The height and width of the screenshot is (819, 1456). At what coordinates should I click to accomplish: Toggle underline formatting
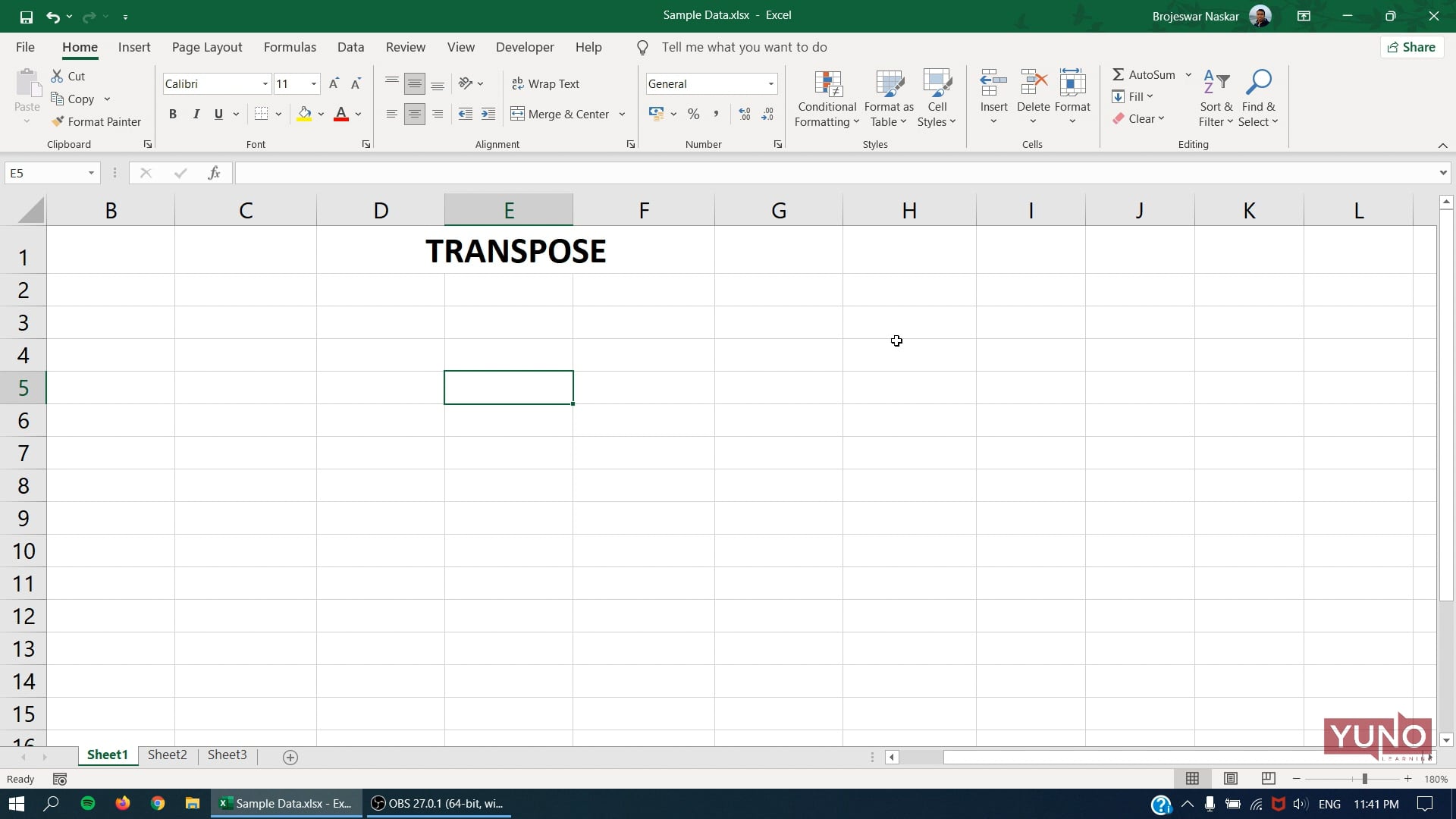click(x=218, y=114)
